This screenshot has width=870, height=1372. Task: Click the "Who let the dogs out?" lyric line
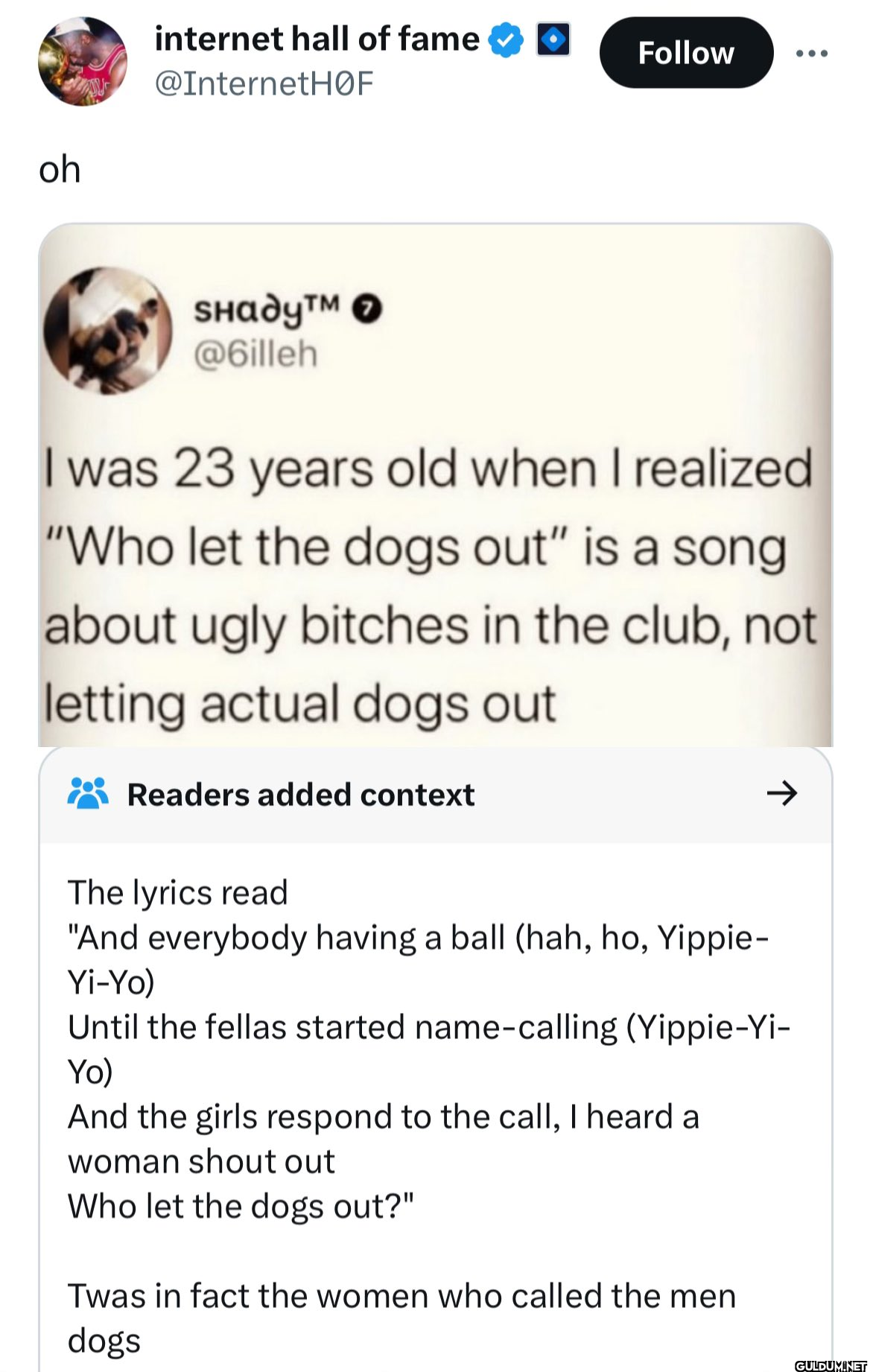241,1206
